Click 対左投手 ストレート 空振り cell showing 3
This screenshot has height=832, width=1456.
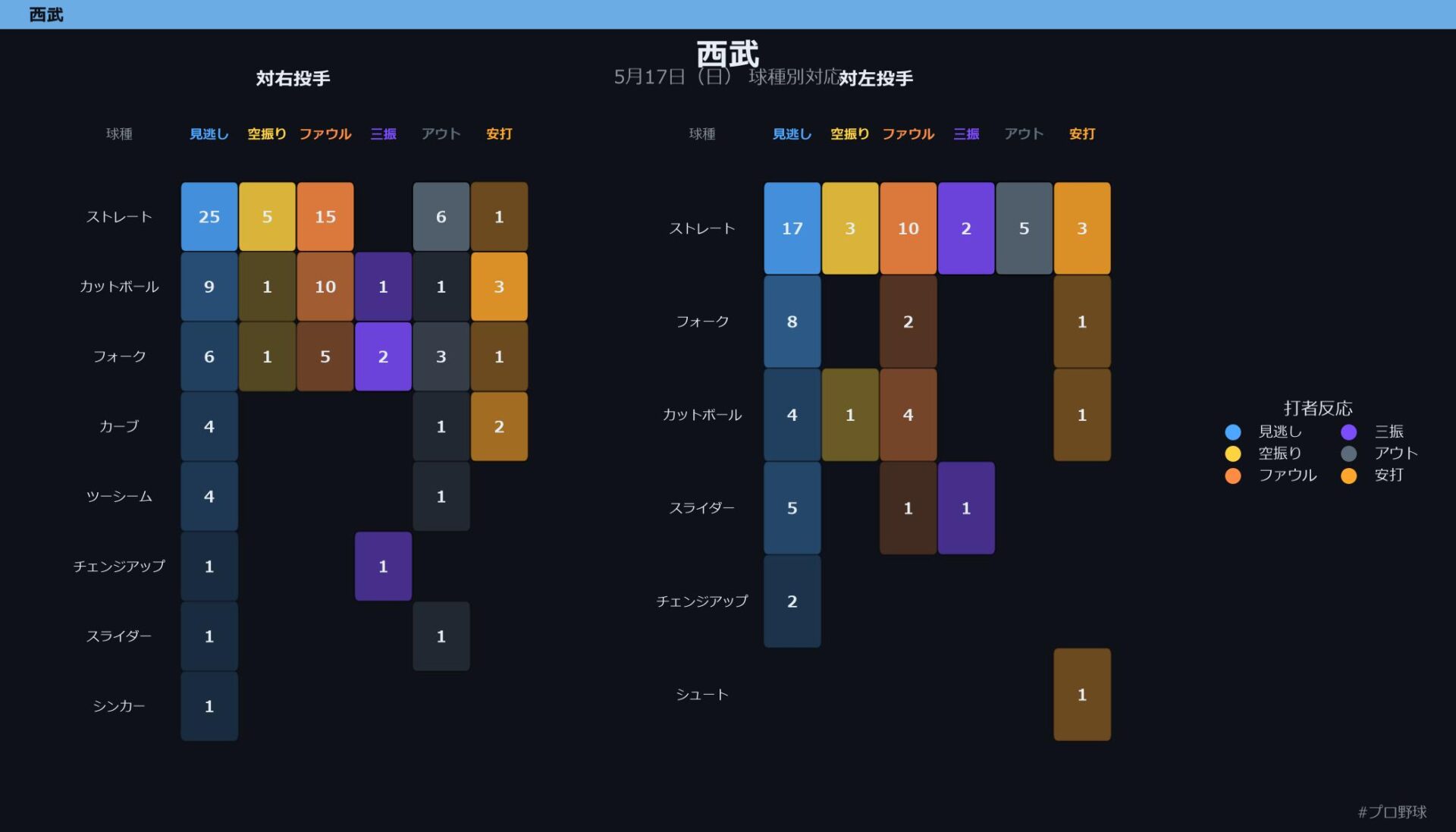[850, 228]
